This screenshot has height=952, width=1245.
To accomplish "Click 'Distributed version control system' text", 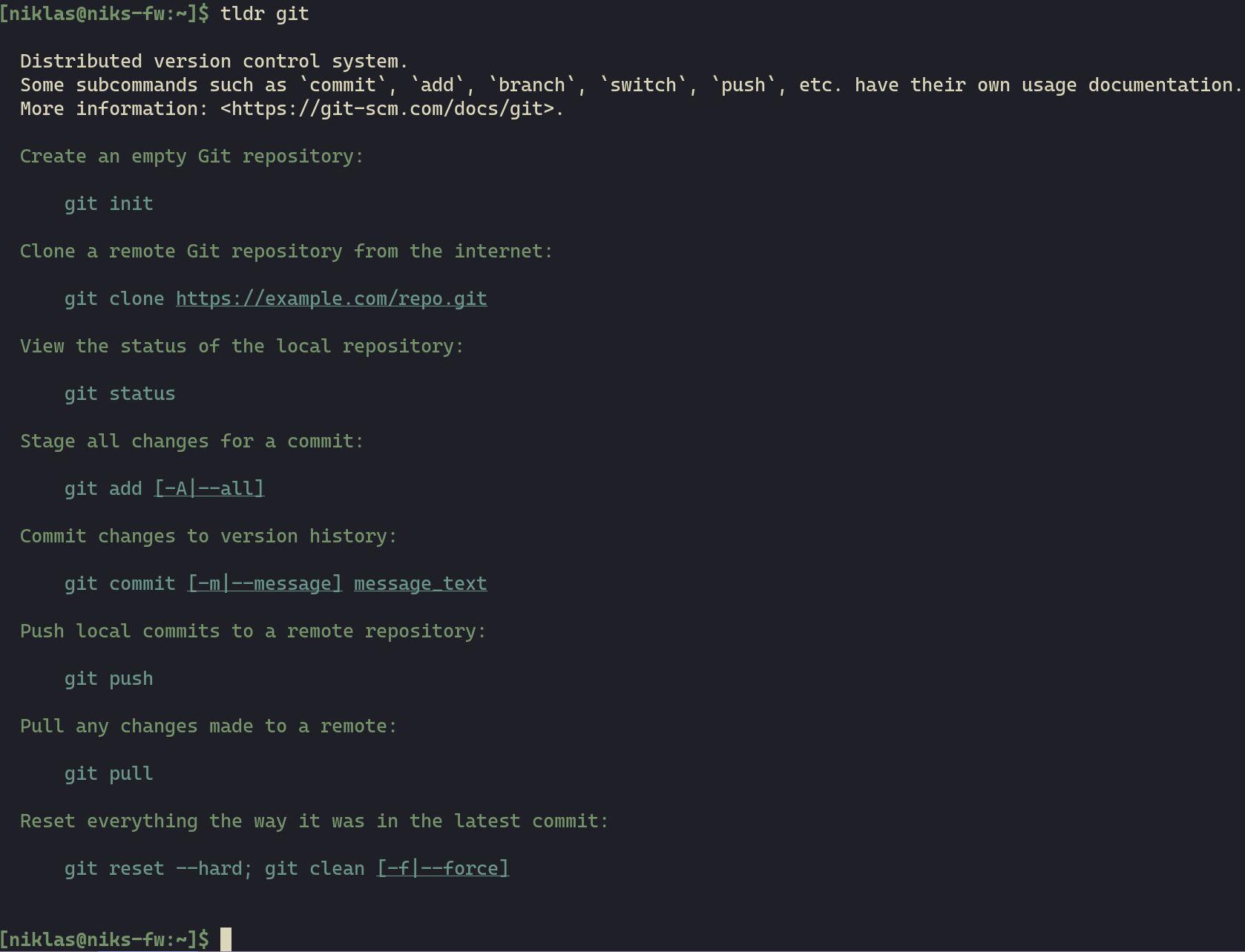I will (209, 62).
